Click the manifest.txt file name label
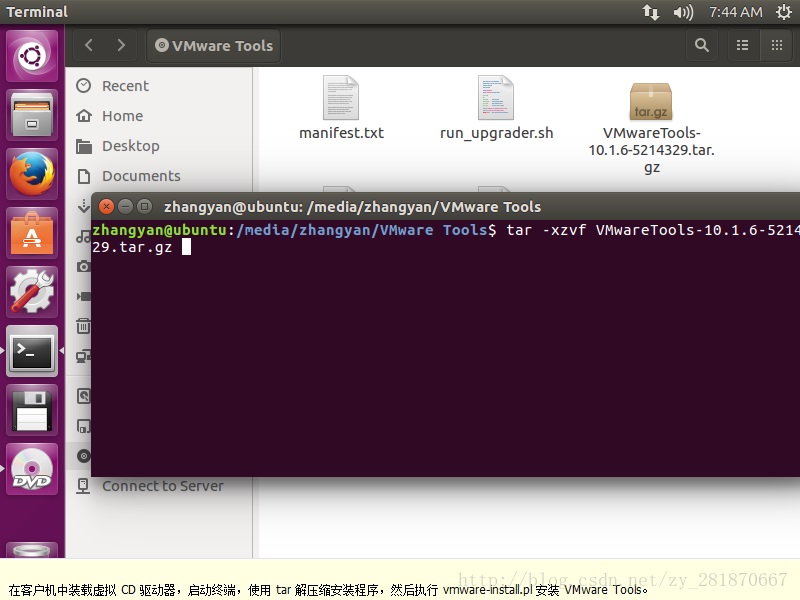 [341, 133]
